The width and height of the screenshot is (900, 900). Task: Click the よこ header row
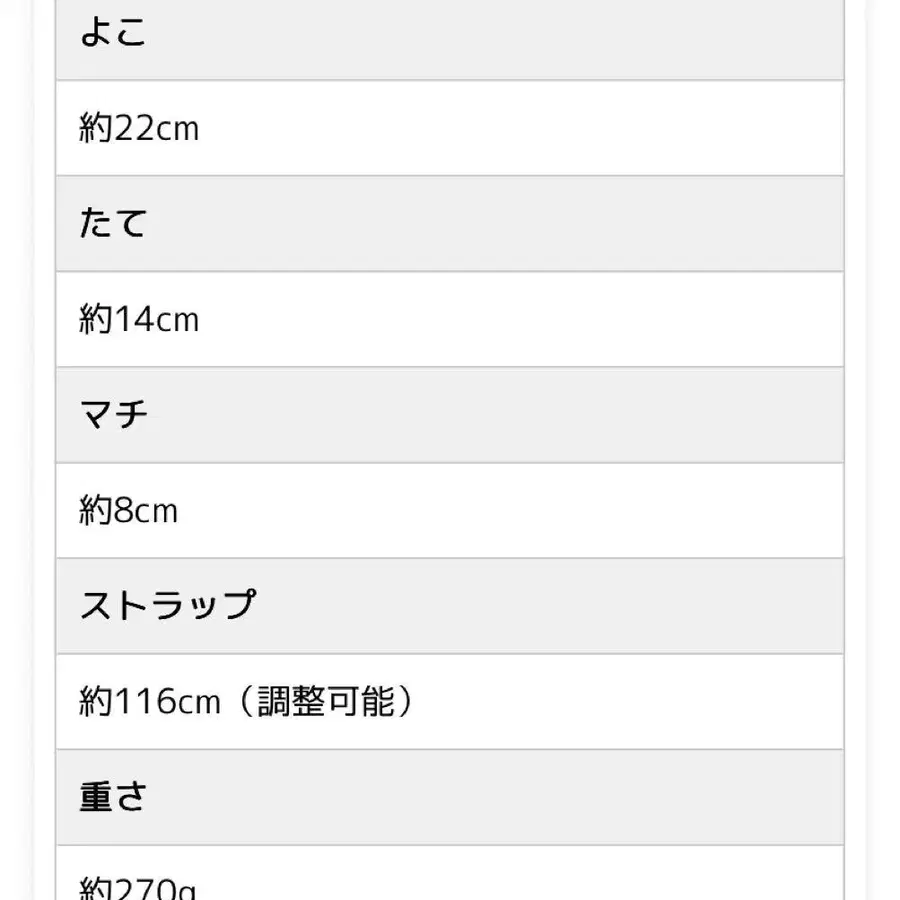450,38
